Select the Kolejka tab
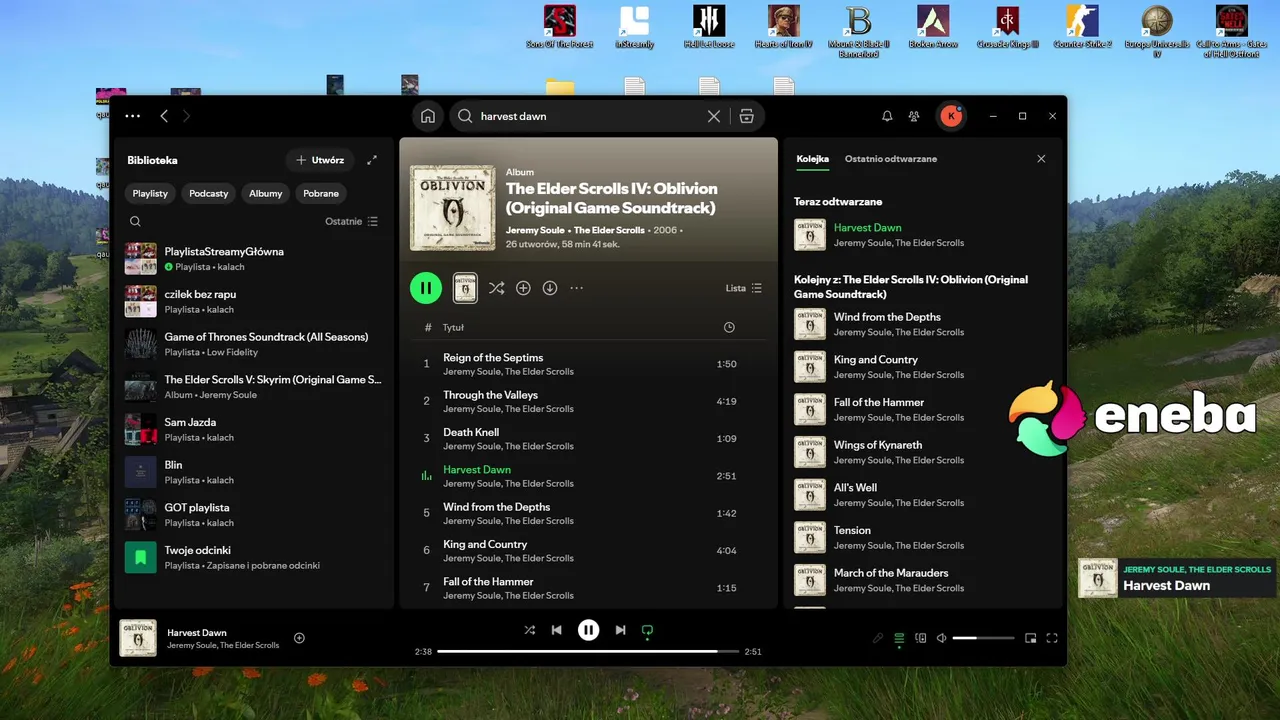 pos(813,159)
